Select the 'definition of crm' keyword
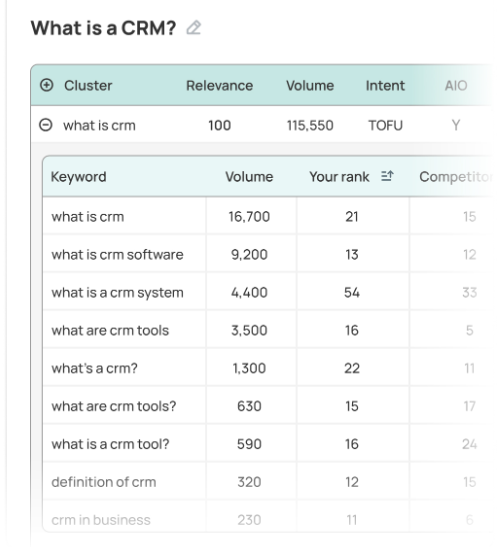Screen dimensions: 502x547 [104, 482]
